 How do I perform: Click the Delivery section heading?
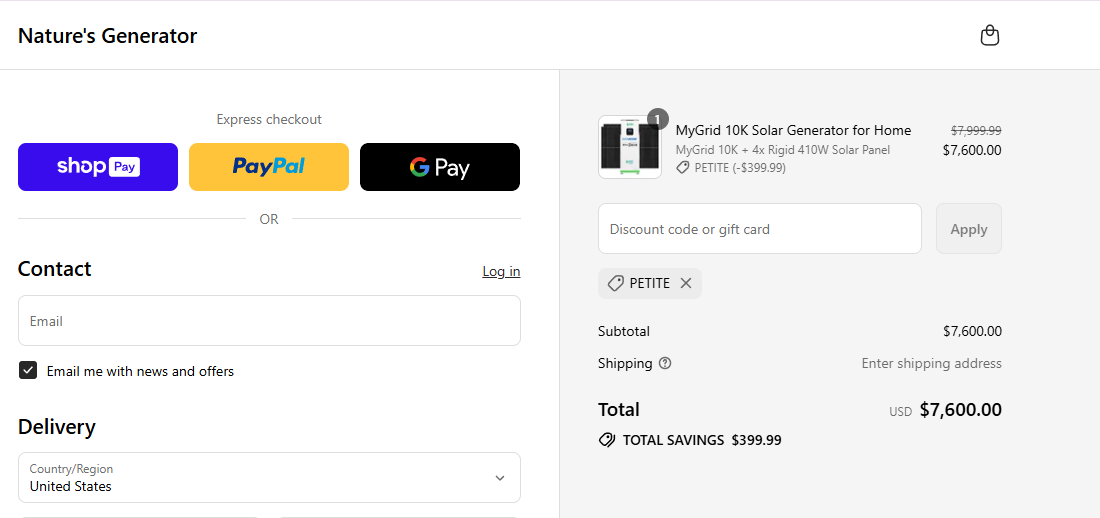pyautogui.click(x=57, y=427)
